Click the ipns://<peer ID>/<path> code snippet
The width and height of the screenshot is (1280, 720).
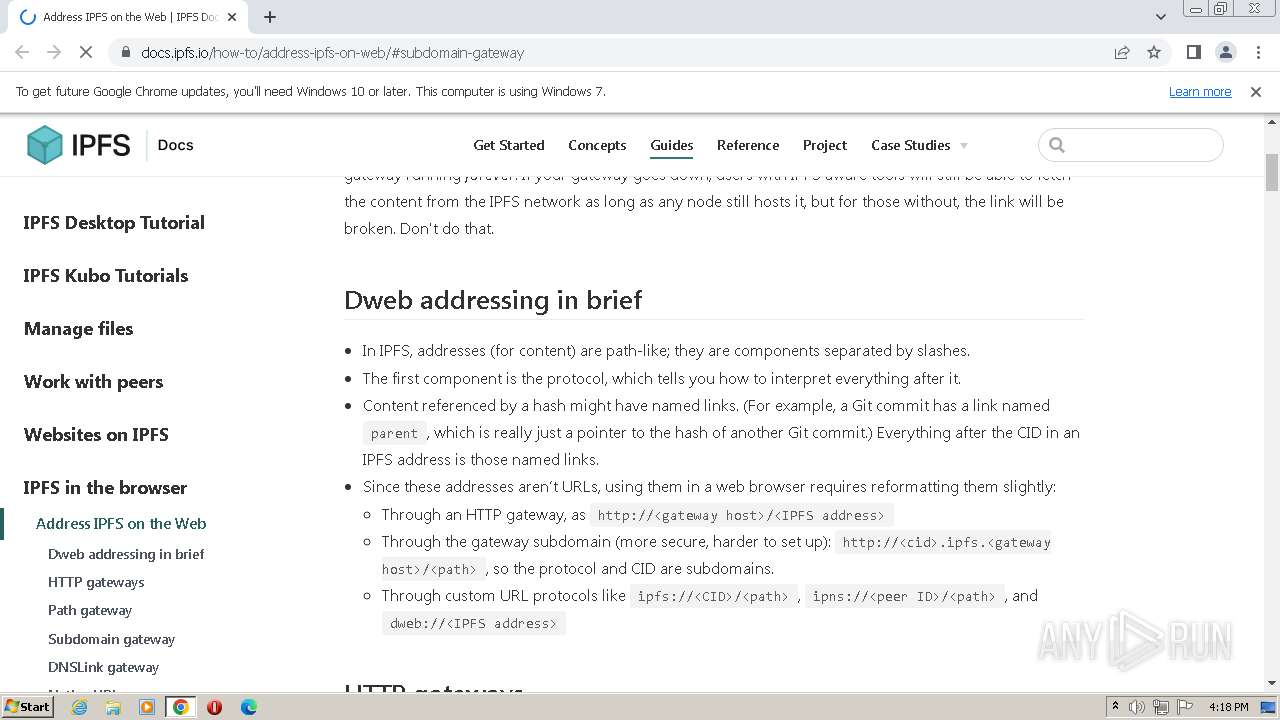(904, 596)
